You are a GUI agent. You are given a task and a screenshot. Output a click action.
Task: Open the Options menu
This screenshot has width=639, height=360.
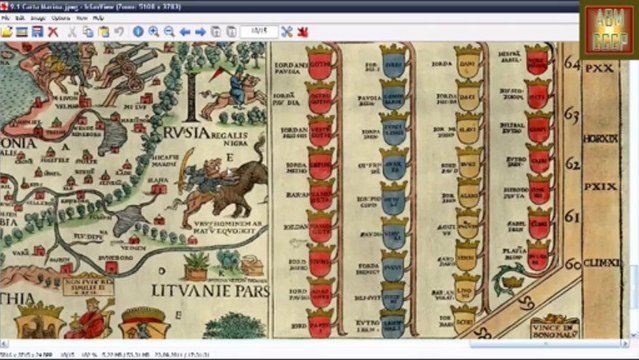click(x=61, y=18)
